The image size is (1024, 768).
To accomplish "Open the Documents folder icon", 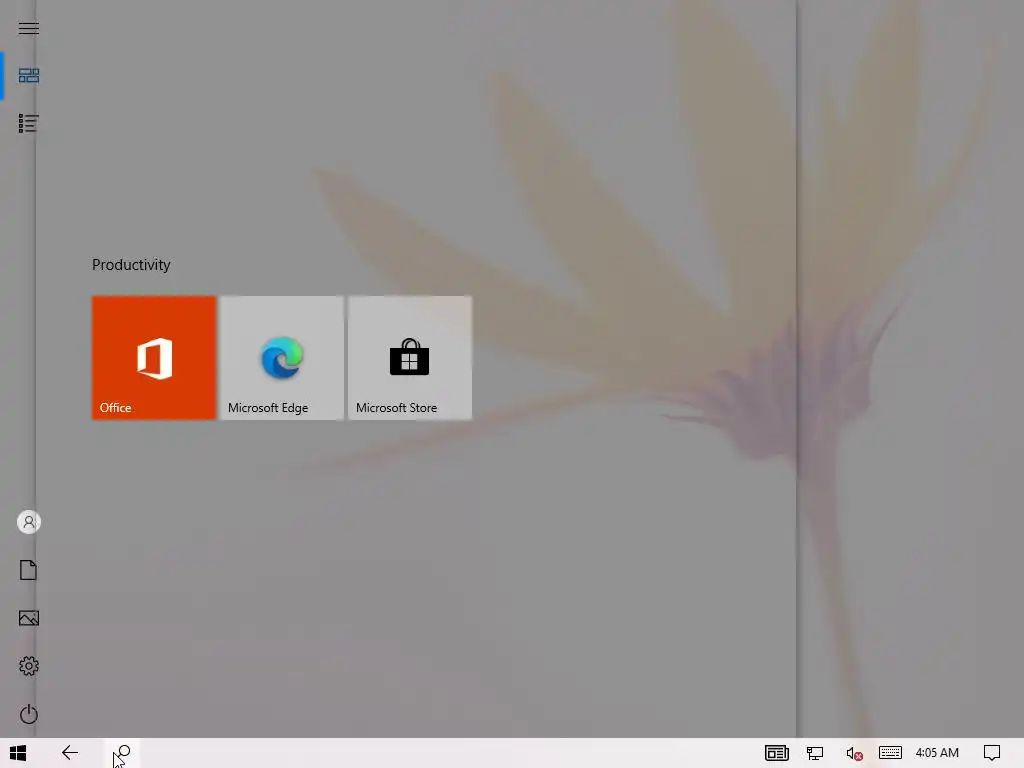I will 29,570.
